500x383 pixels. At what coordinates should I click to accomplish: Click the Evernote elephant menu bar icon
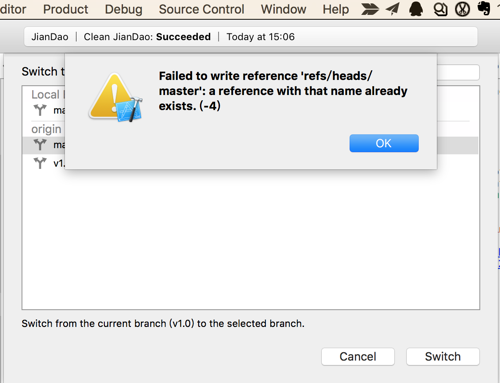(x=484, y=8)
